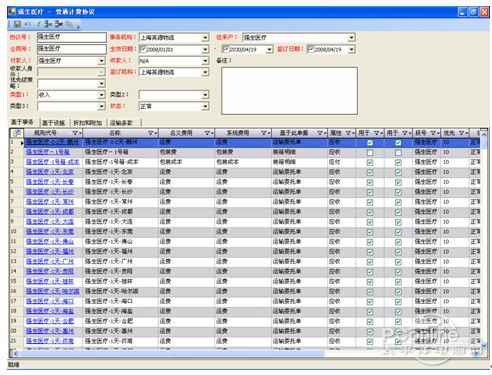Click the save disk icon in toolbar
Image resolution: width=492 pixels, height=375 pixels.
tap(17, 24)
